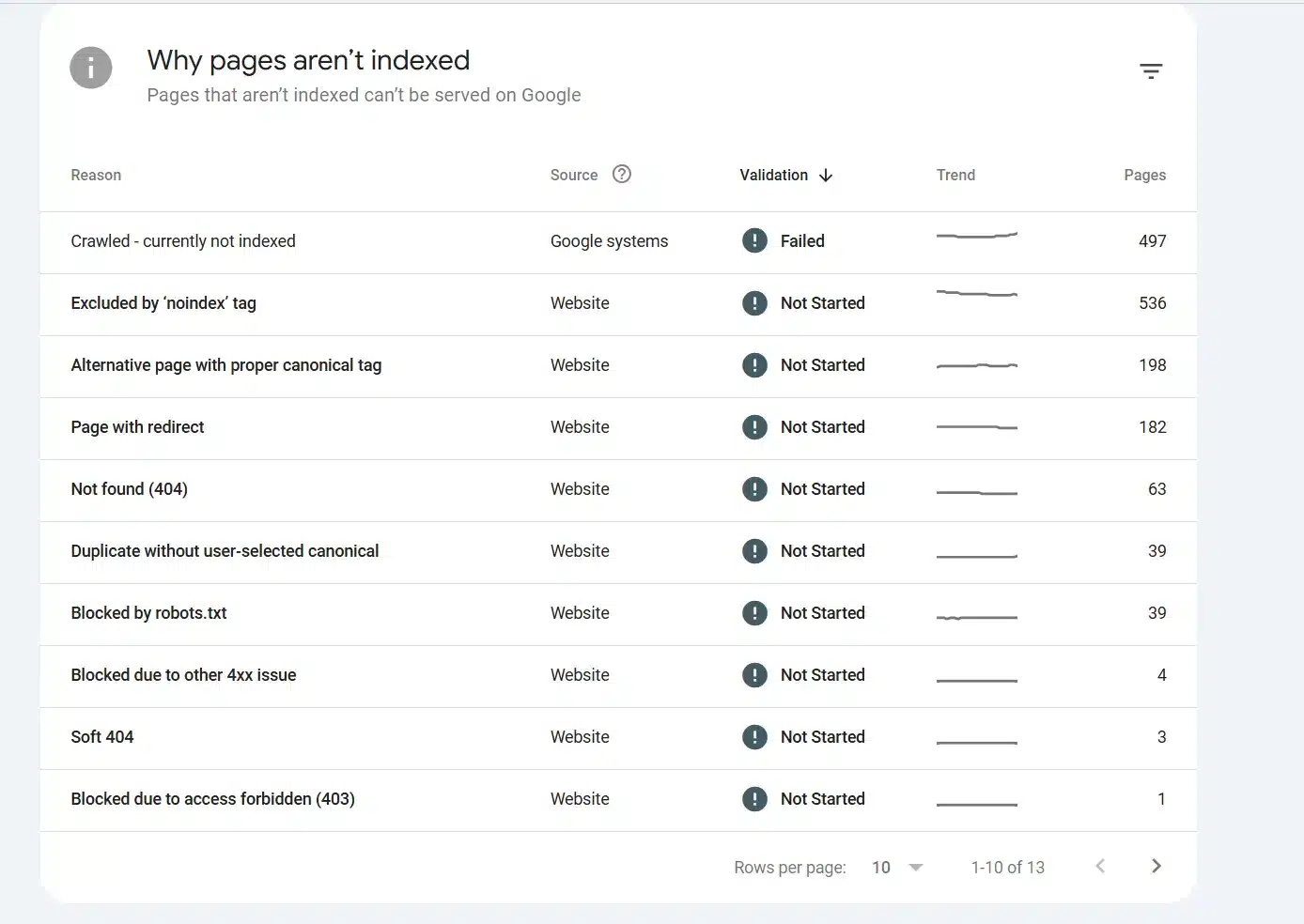
Task: View details for Excluded by noindex tag
Action: click(163, 302)
